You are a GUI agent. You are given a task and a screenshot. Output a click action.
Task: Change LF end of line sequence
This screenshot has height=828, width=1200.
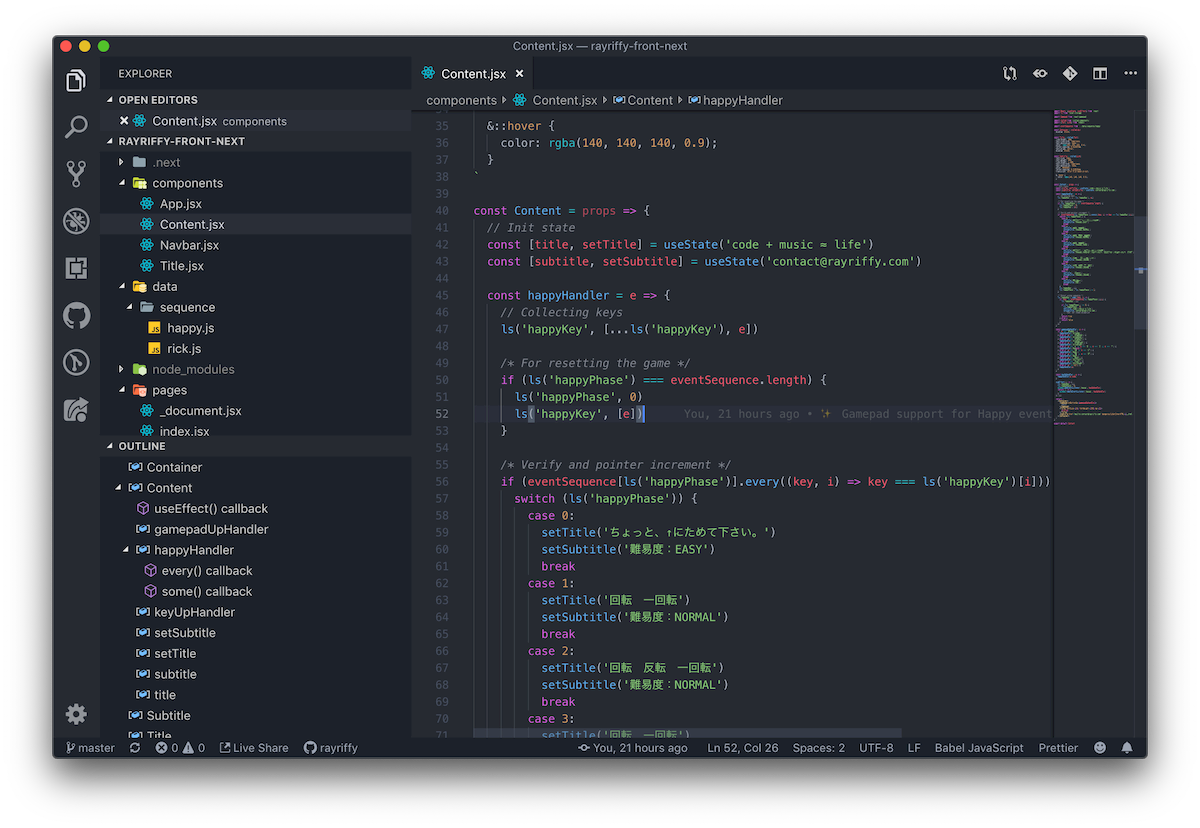[x=914, y=748]
